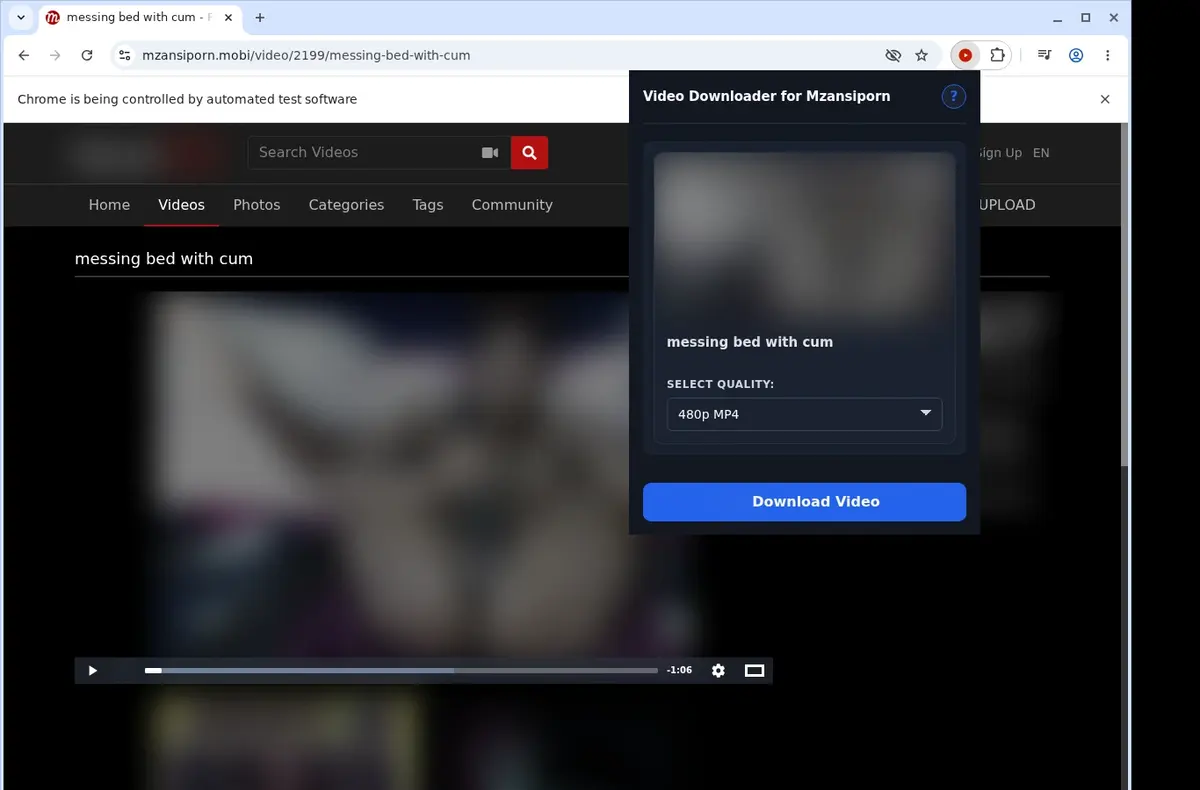This screenshot has height=790, width=1200.
Task: Click the main video player area
Action: click(x=423, y=475)
